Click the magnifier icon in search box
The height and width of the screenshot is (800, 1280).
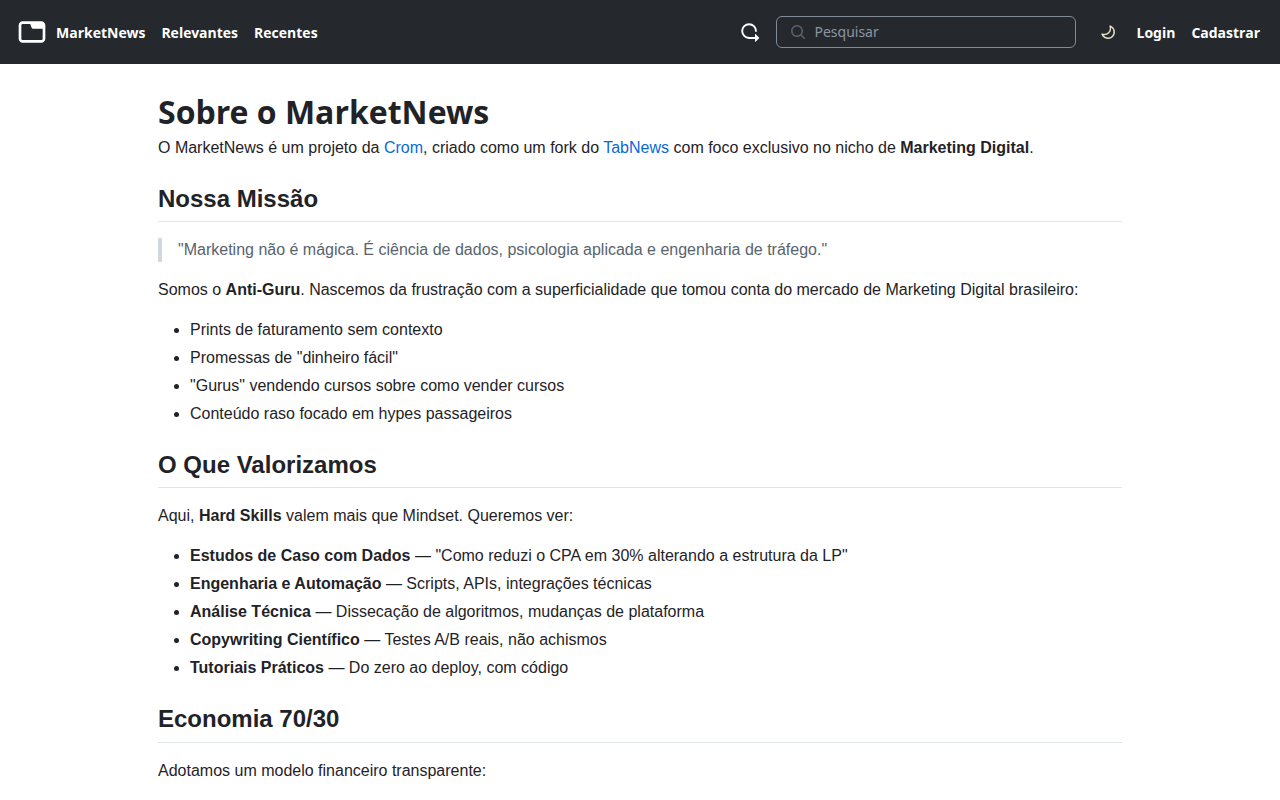[798, 32]
